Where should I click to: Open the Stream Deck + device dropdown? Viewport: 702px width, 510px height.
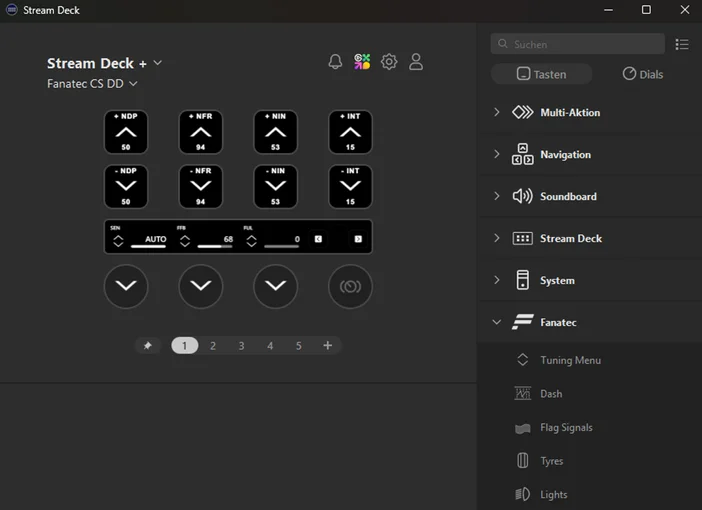coord(158,63)
